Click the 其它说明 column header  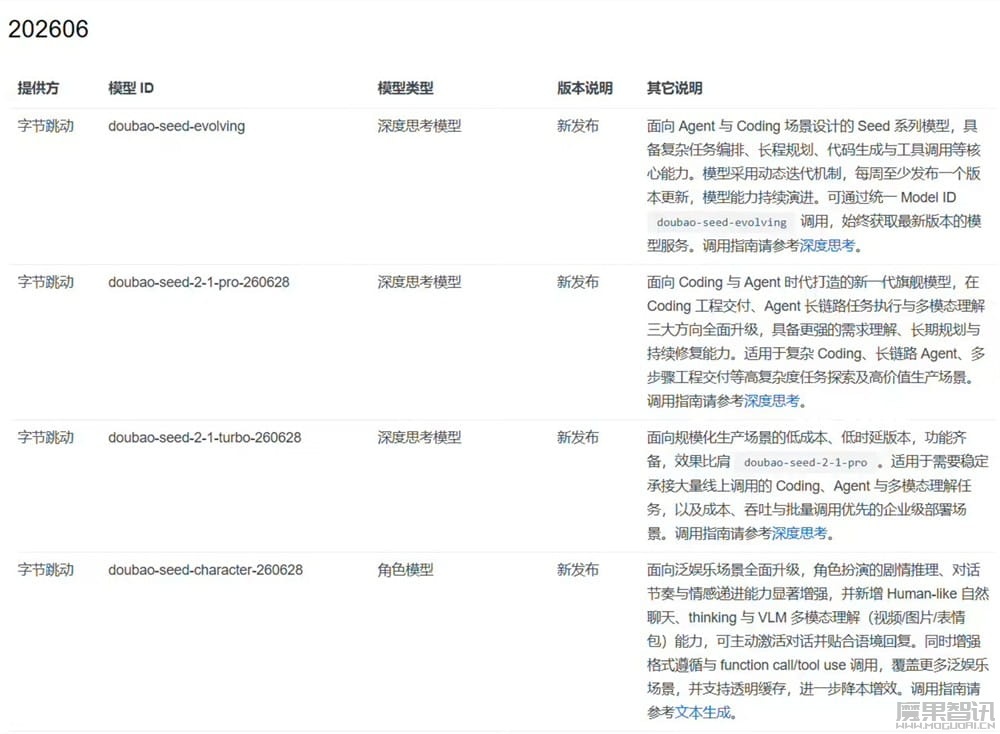click(675, 88)
